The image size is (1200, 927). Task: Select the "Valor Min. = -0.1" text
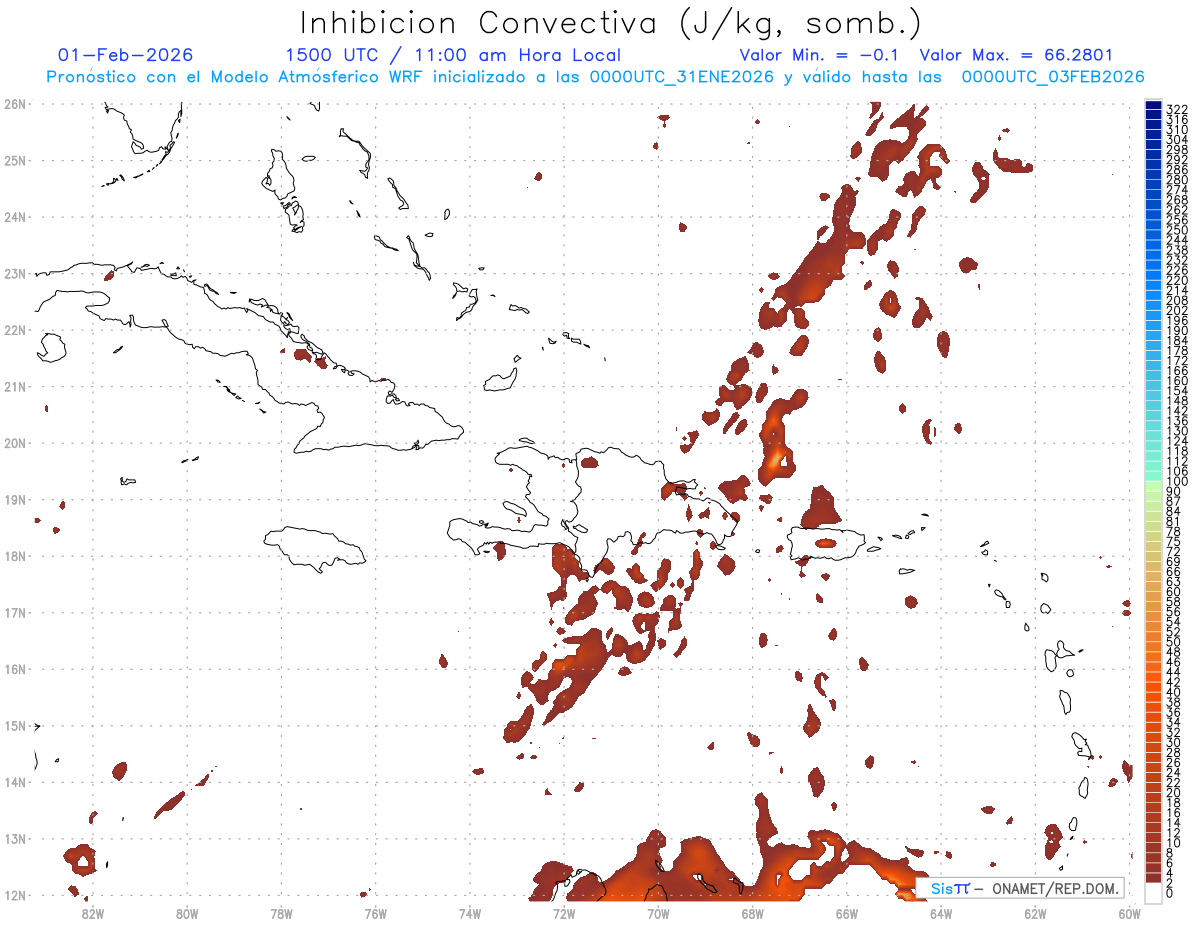tap(819, 55)
